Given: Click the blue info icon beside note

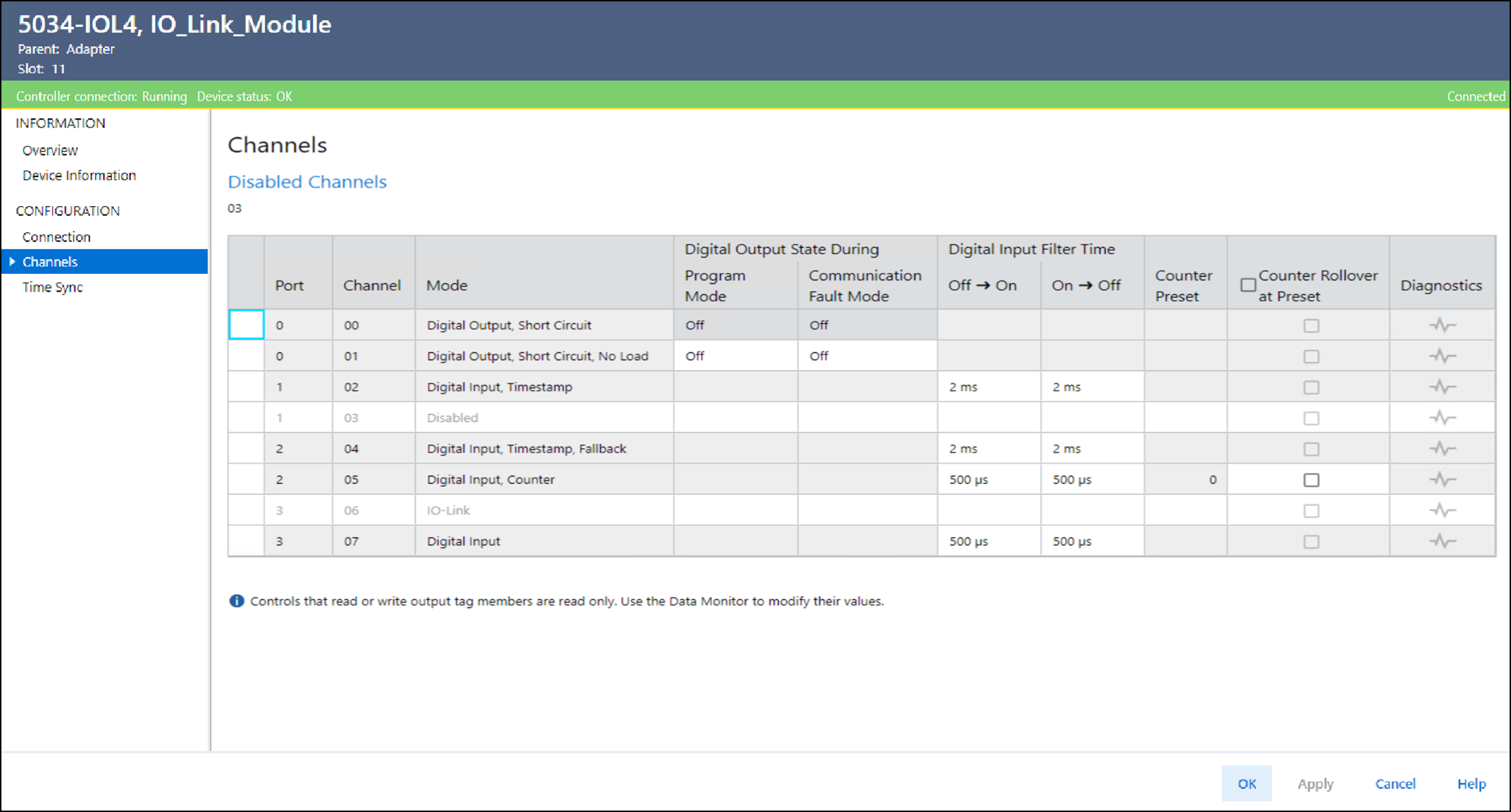Looking at the screenshot, I should (236, 601).
